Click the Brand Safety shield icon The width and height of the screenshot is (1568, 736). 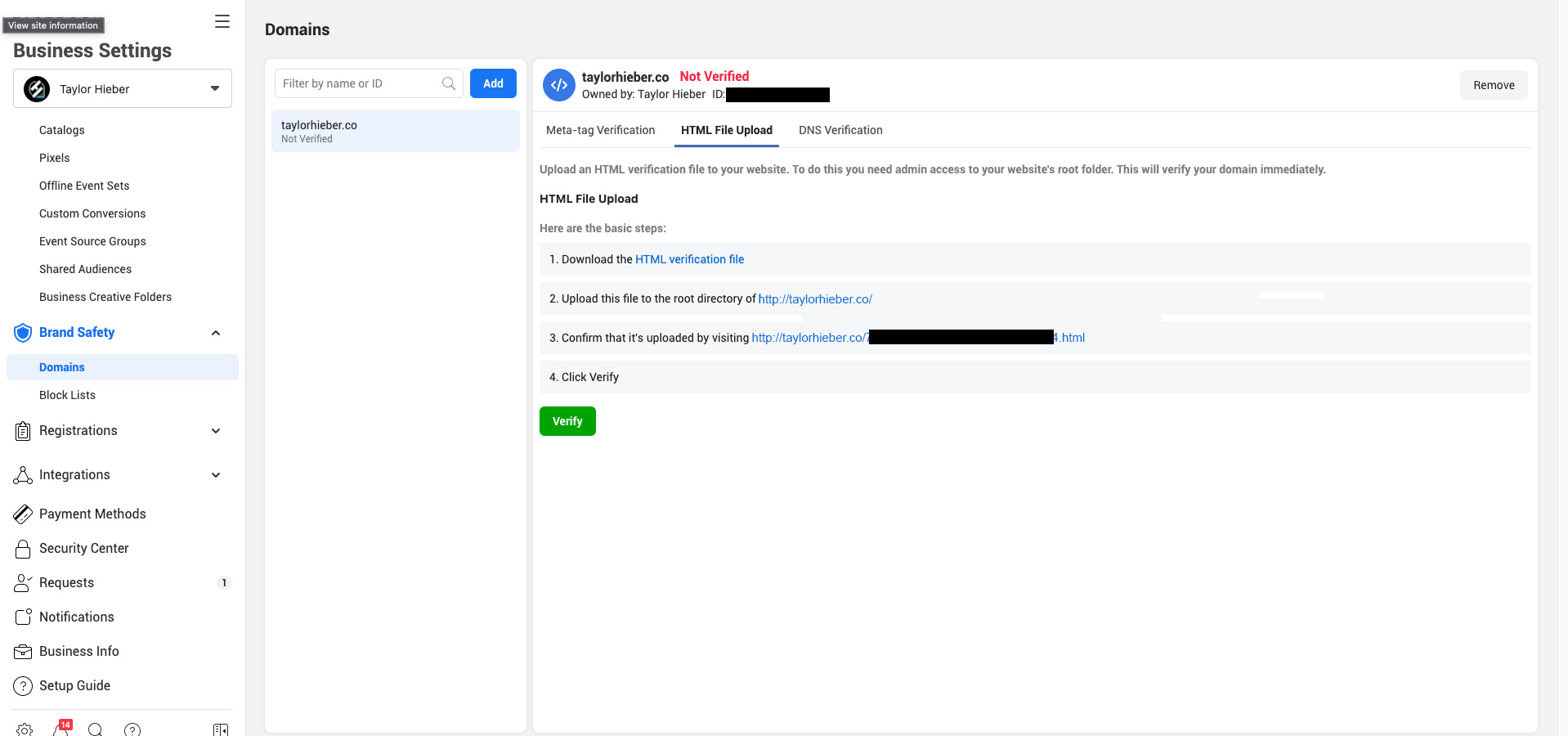[23, 332]
